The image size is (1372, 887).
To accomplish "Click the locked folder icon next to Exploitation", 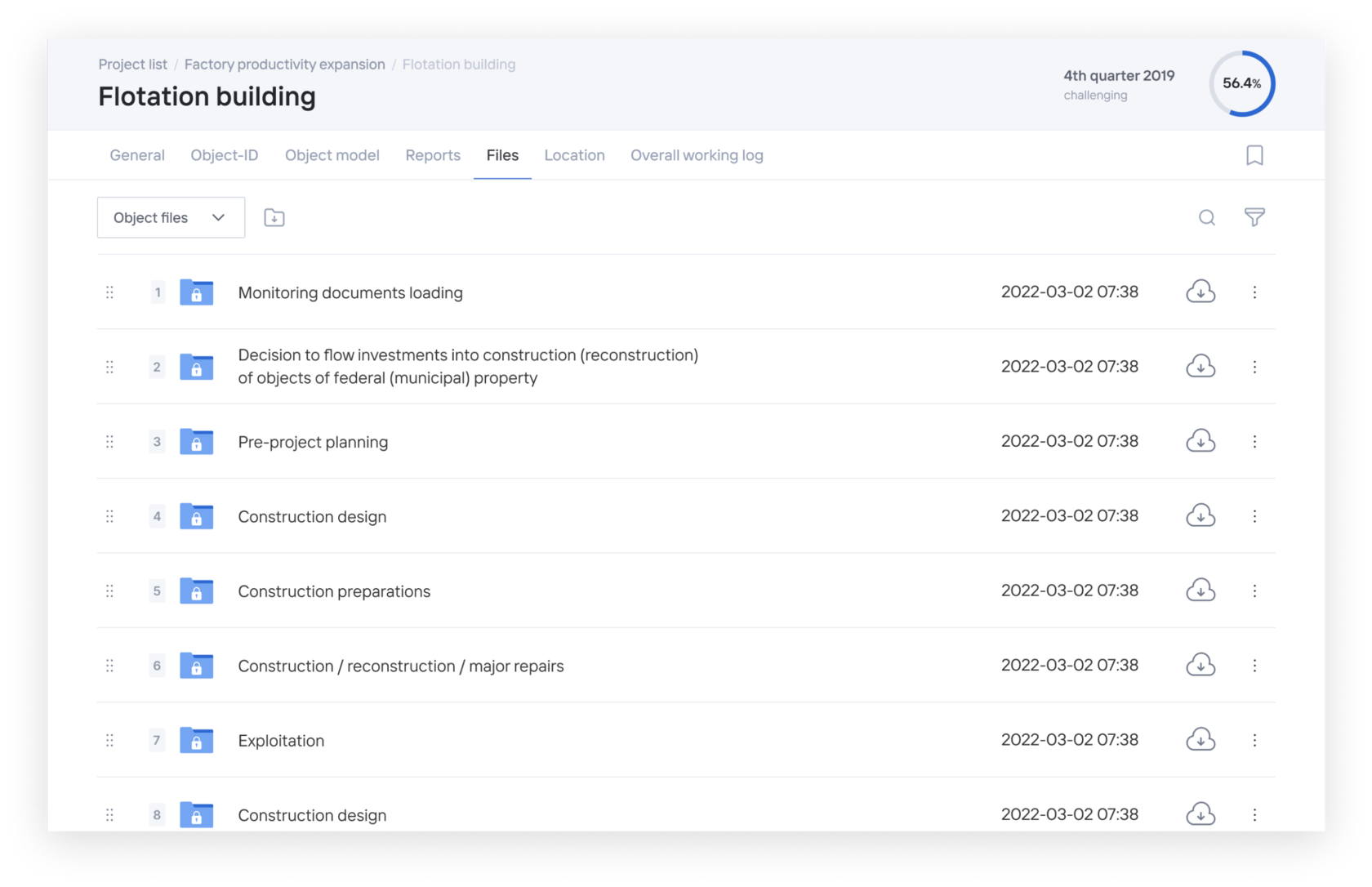I will coord(196,740).
